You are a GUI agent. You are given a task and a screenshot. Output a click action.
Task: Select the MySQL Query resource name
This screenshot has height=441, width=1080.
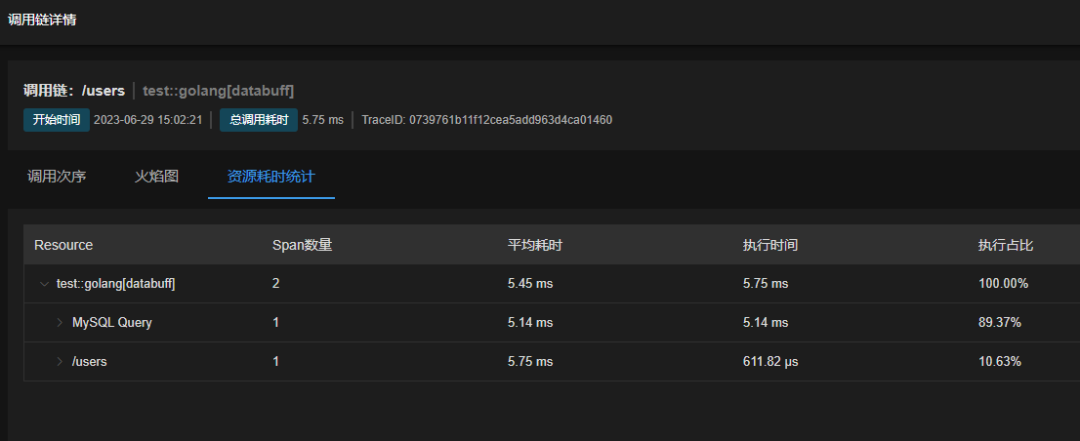click(112, 323)
